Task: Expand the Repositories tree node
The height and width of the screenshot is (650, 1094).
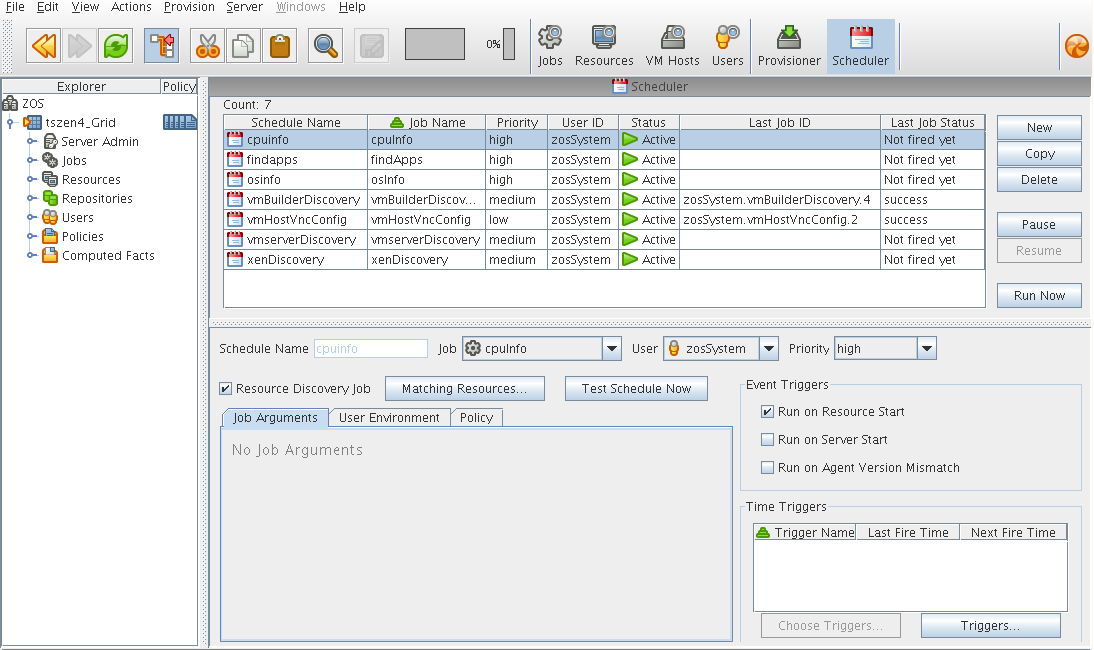Action: 32,199
